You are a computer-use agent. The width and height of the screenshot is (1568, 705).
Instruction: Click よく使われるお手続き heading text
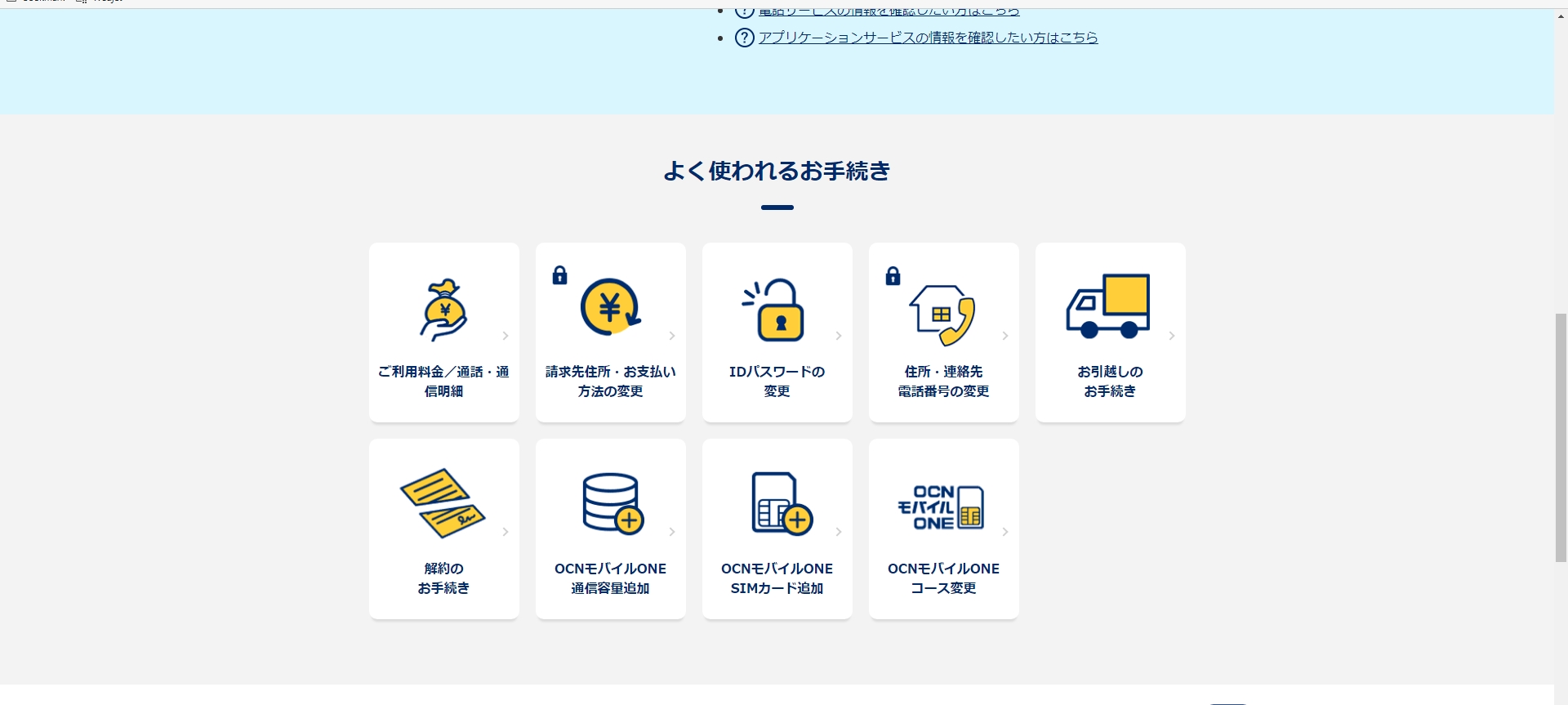(x=777, y=171)
